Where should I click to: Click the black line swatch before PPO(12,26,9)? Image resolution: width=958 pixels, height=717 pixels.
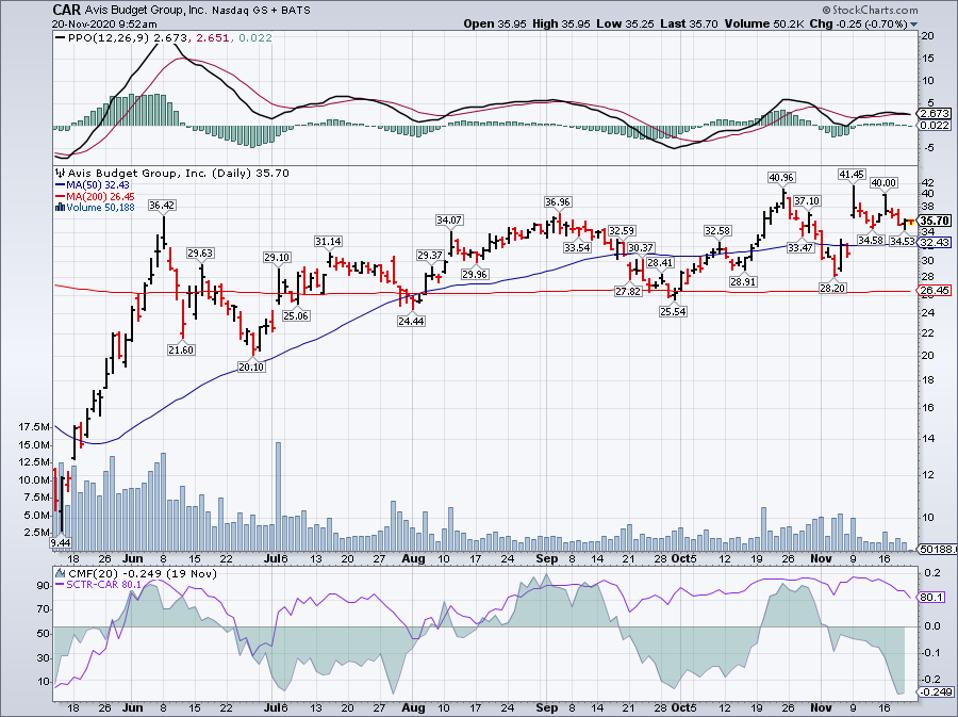click(60, 38)
